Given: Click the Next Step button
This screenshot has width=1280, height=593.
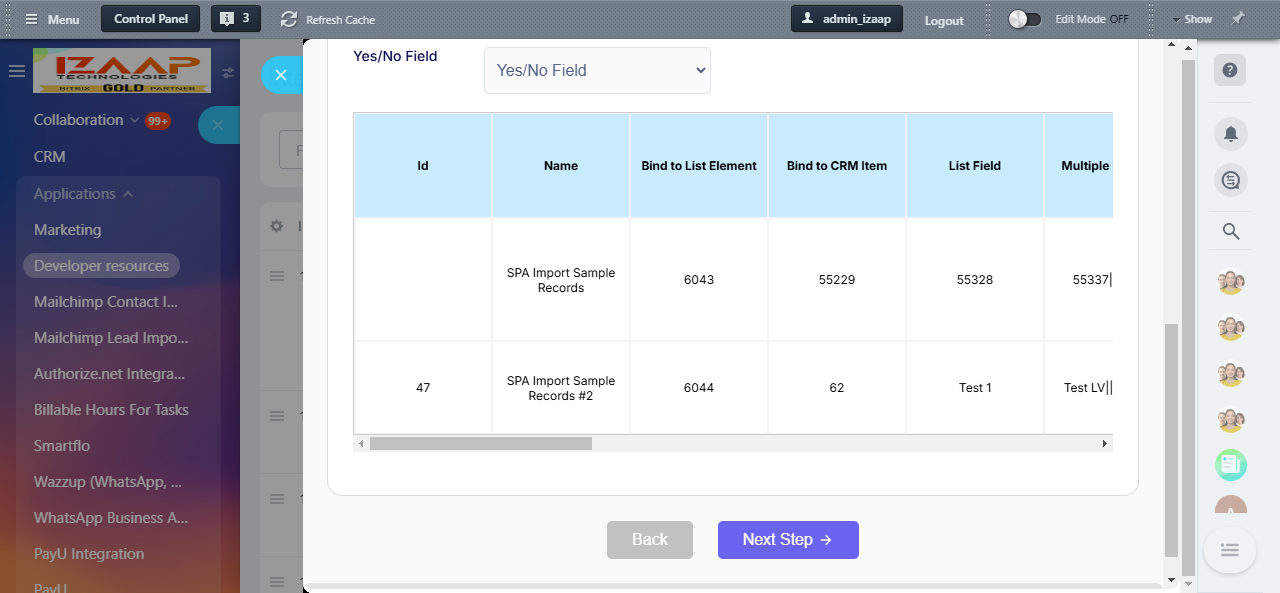Looking at the screenshot, I should pos(788,540).
